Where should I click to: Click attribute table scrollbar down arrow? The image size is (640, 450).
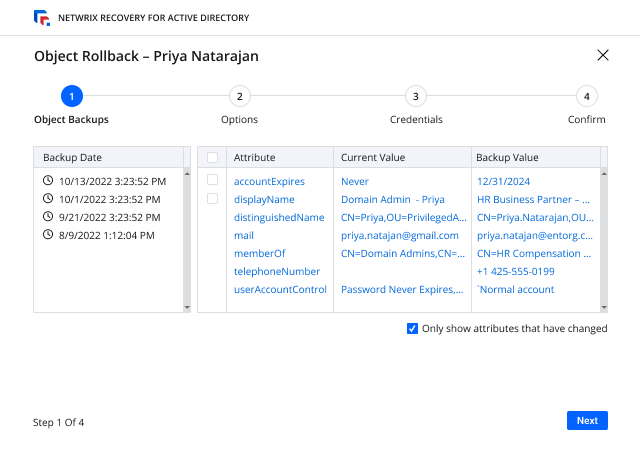click(604, 307)
